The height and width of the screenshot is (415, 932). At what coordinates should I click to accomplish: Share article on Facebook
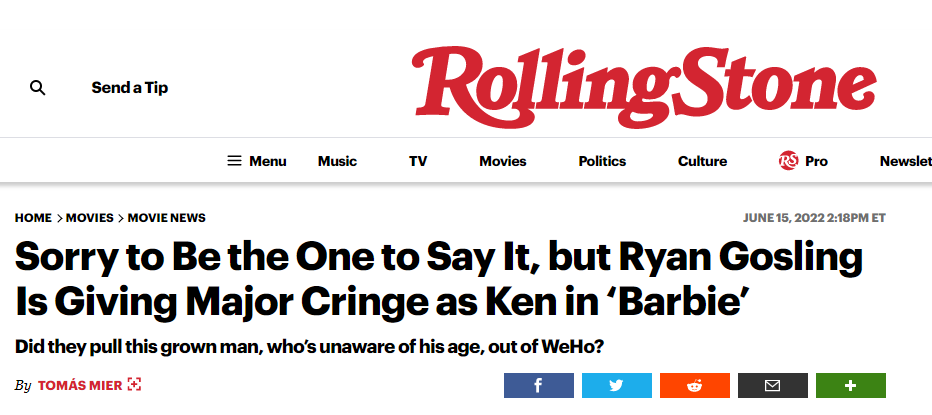coord(538,385)
